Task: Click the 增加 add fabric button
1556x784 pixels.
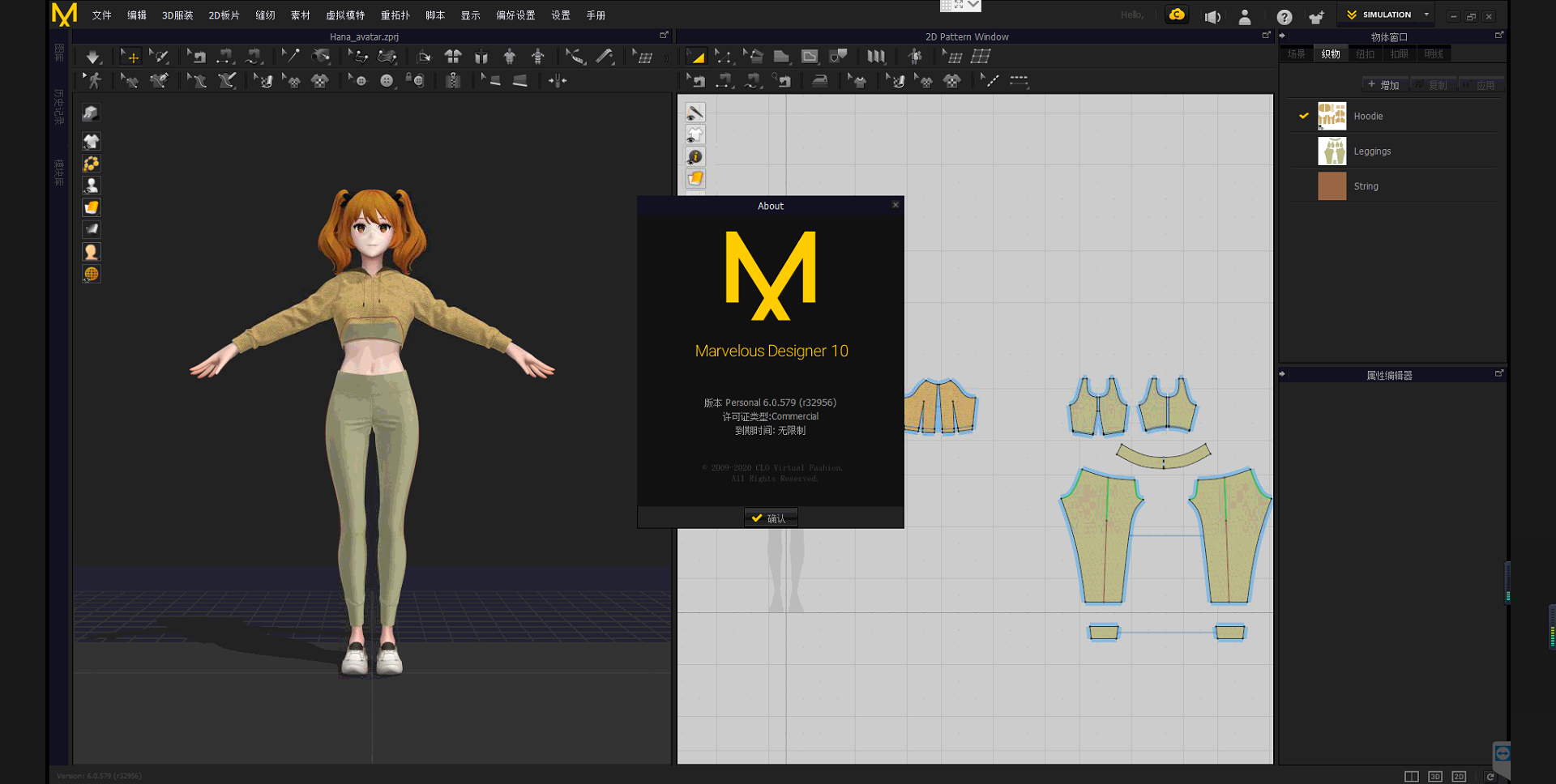Action: tap(1383, 85)
